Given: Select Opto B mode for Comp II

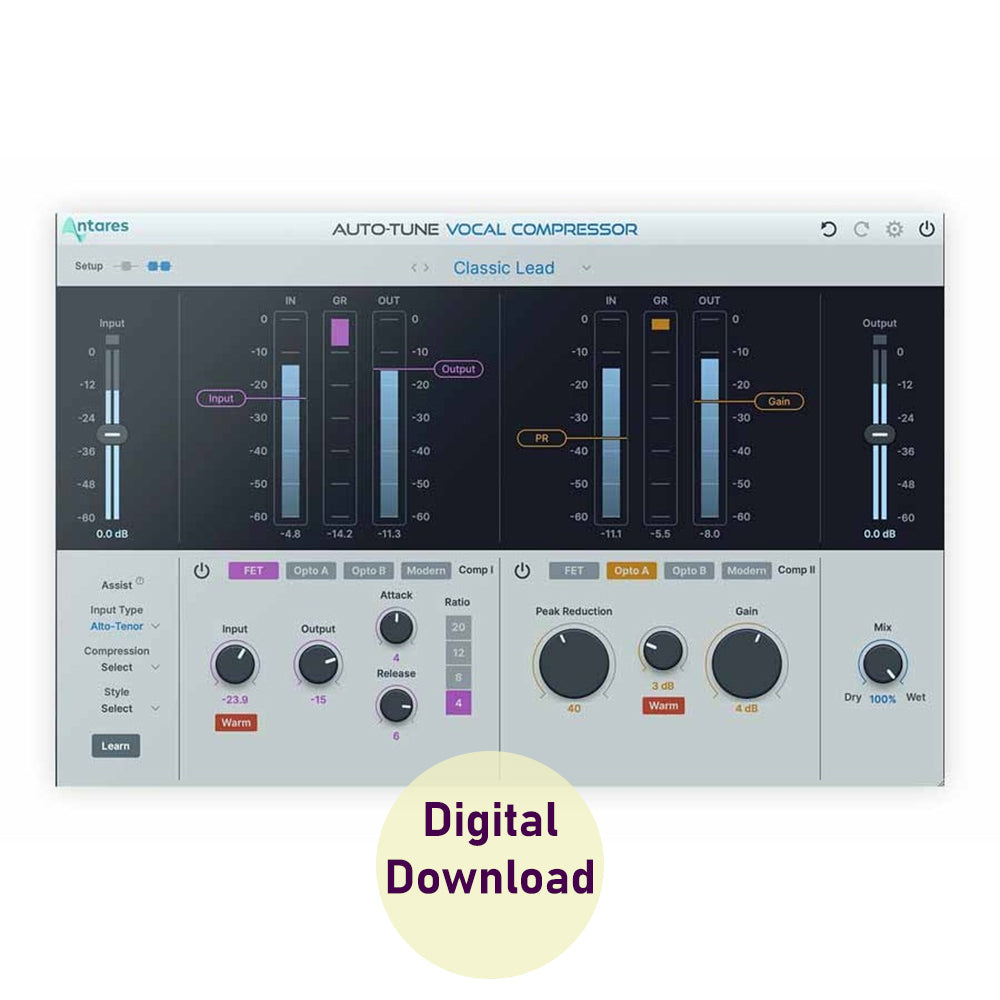Looking at the screenshot, I should pyautogui.click(x=689, y=570).
